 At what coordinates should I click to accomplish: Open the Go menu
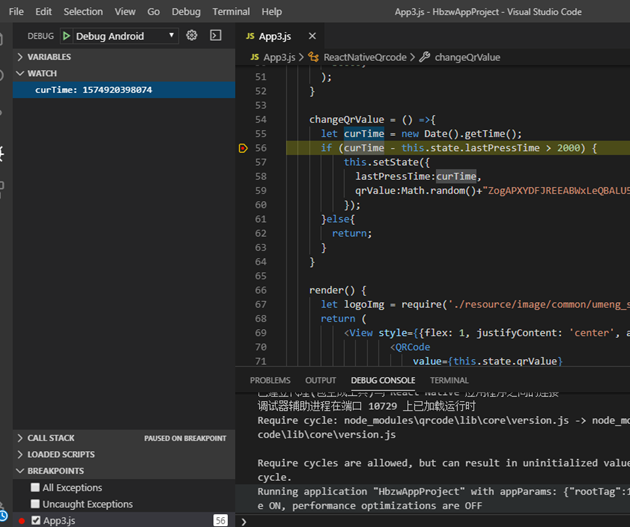[x=153, y=12]
